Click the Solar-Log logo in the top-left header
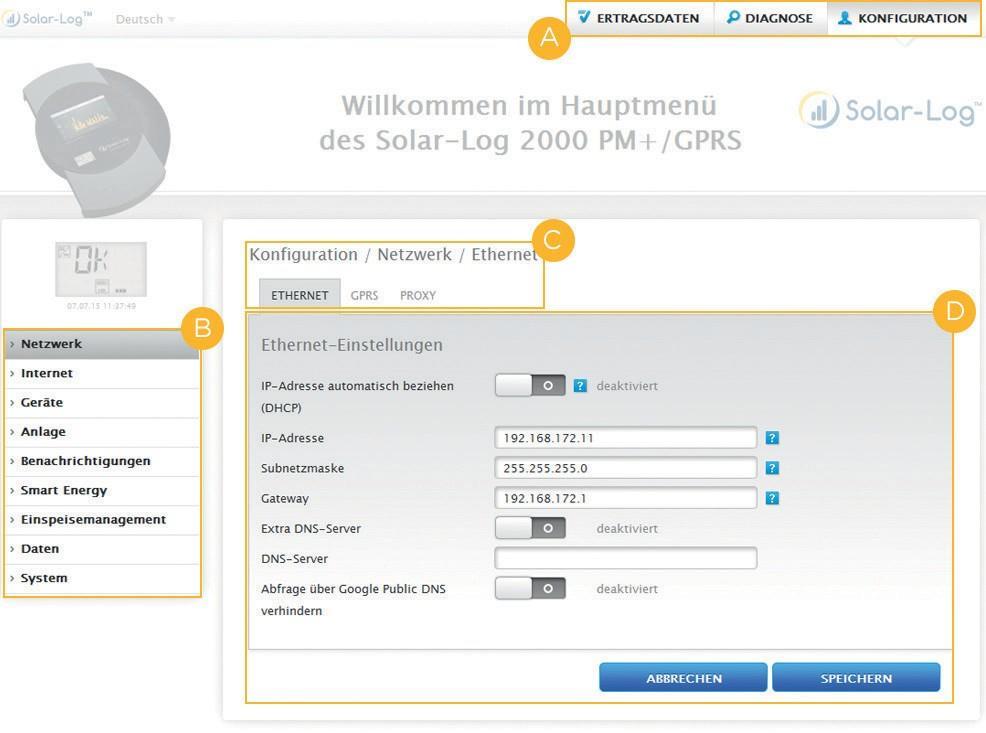Screen dimensions: 986x733 coord(47,19)
